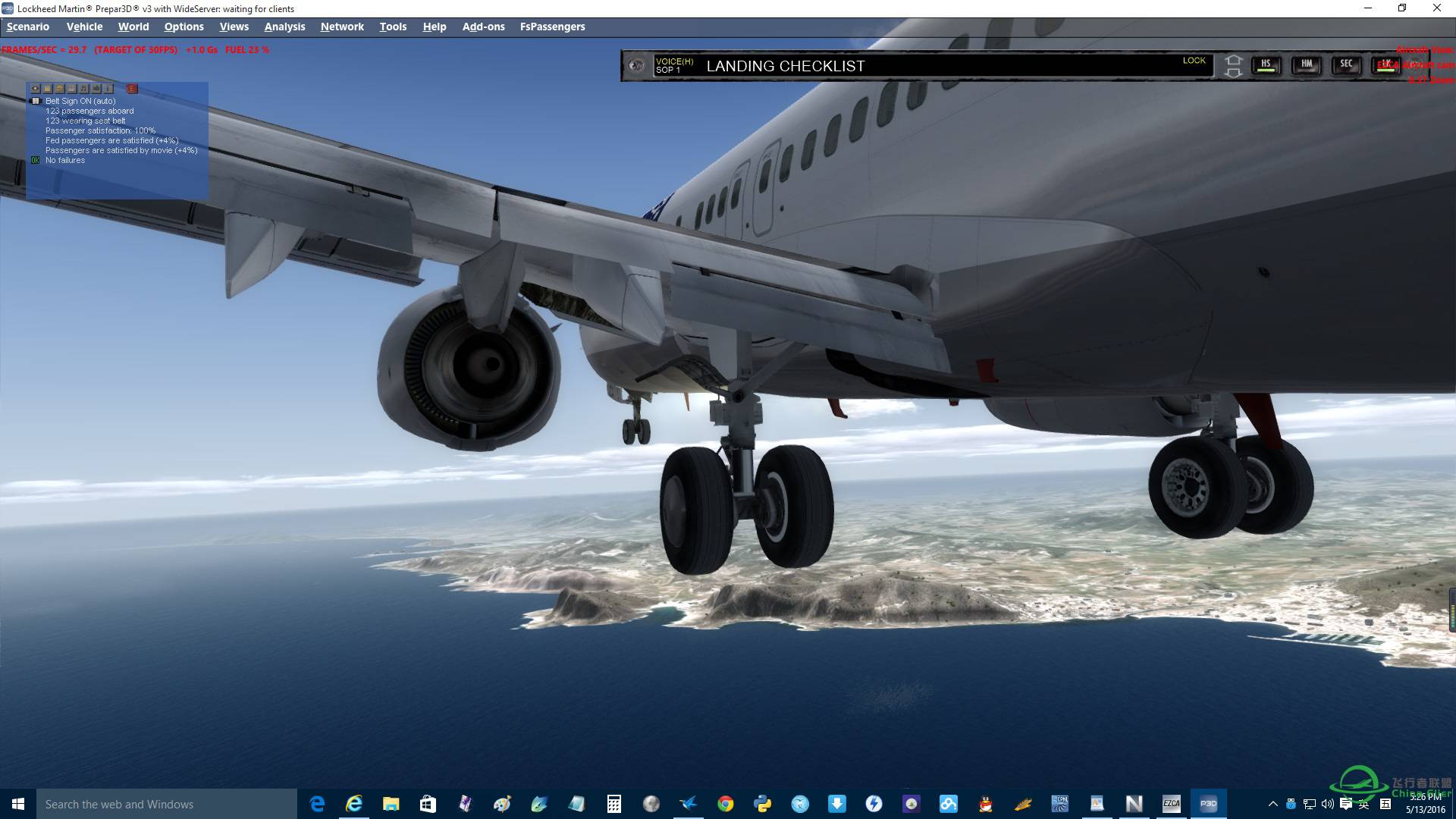Click the HM button on checklist bar
This screenshot has width=1456, height=819.
[x=1307, y=66]
